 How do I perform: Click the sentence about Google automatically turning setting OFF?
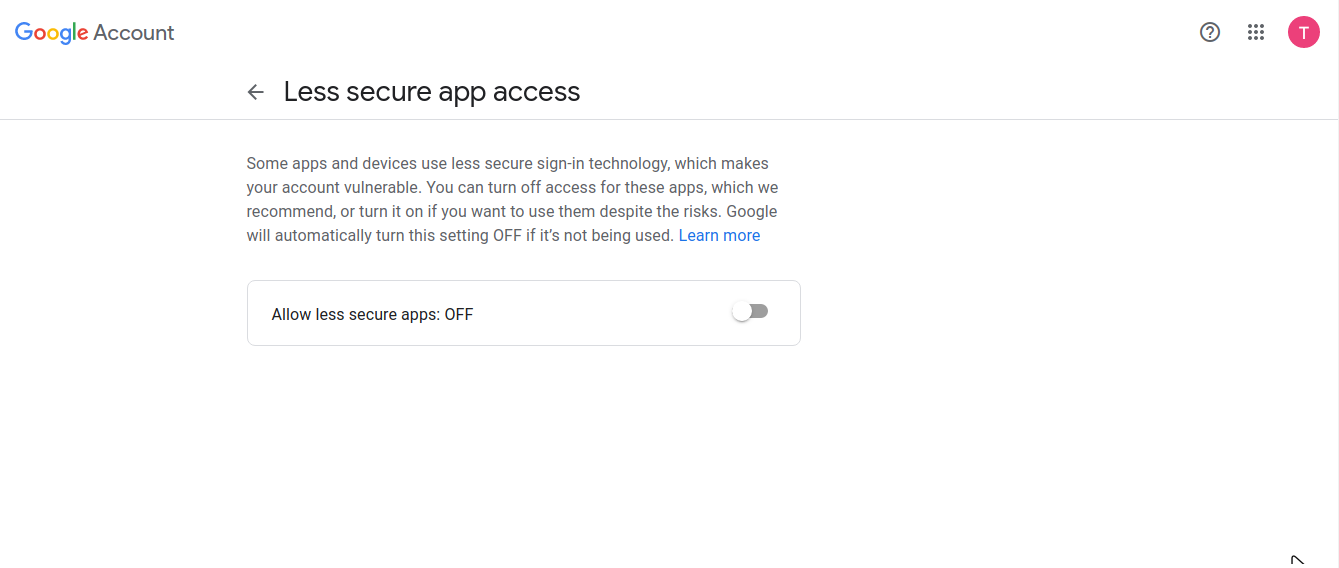click(x=460, y=236)
